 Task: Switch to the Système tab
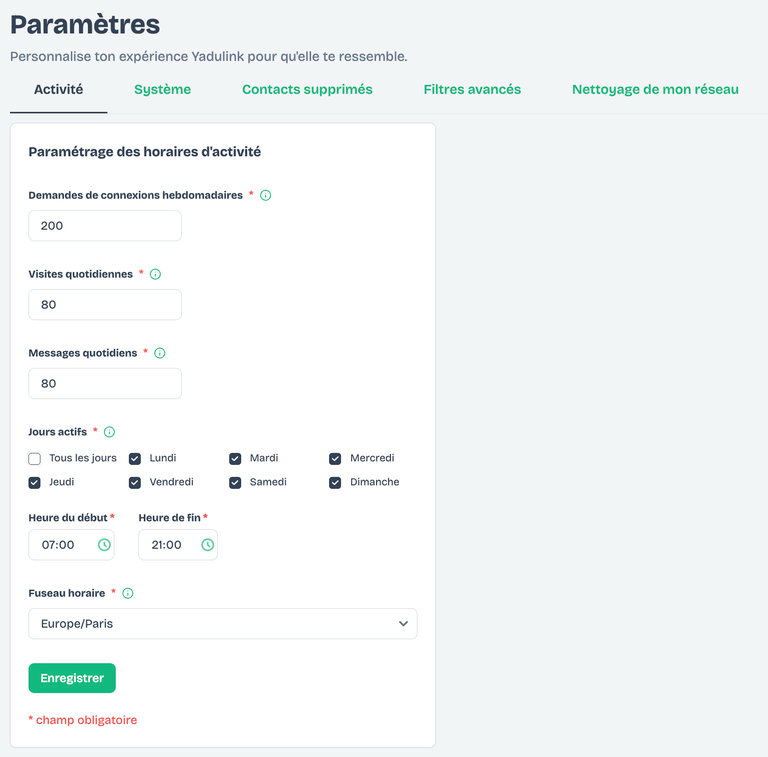point(162,89)
